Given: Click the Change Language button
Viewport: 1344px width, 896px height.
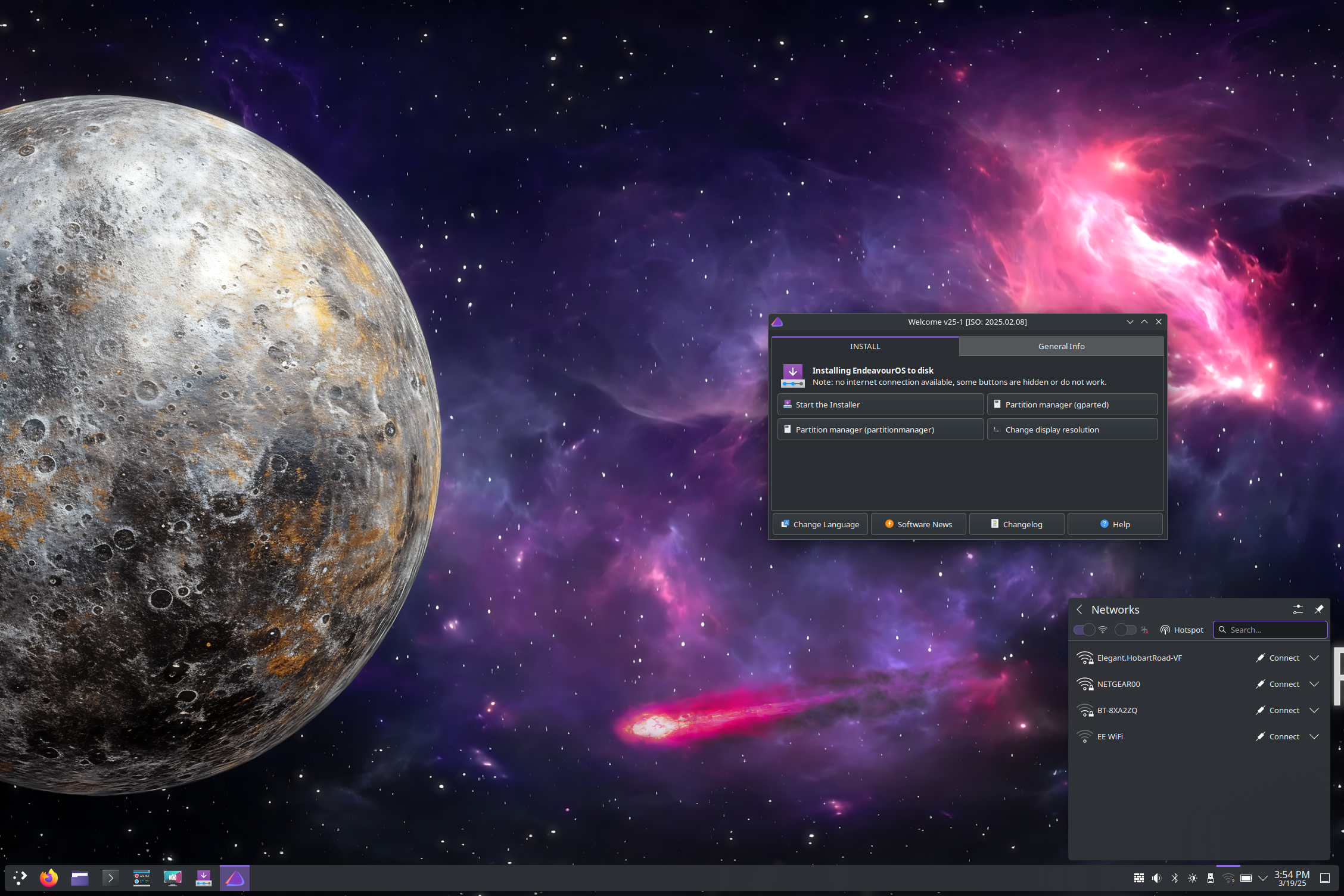Looking at the screenshot, I should pos(820,524).
